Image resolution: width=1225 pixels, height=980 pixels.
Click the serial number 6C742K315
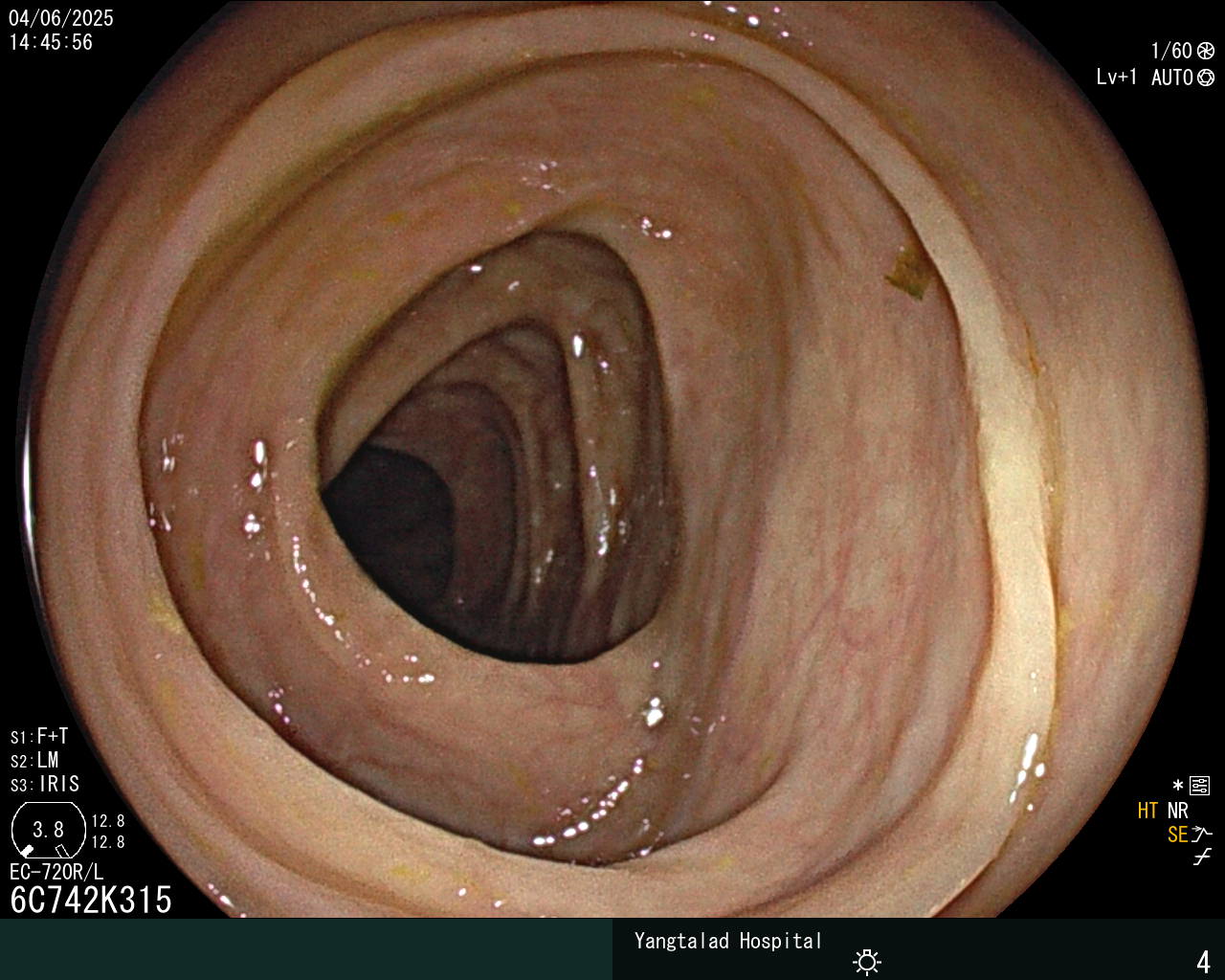click(91, 901)
